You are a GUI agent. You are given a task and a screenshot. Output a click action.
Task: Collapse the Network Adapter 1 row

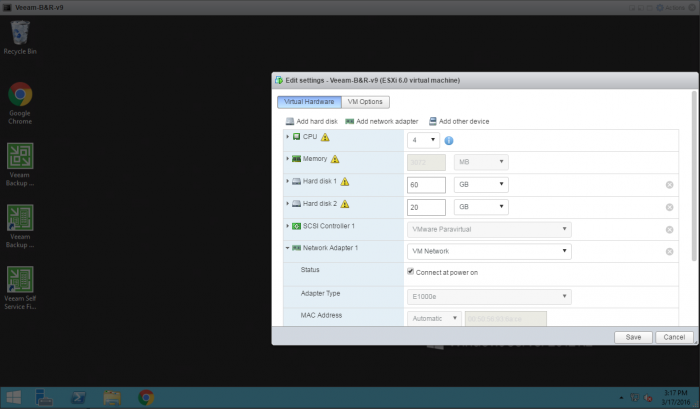point(288,248)
